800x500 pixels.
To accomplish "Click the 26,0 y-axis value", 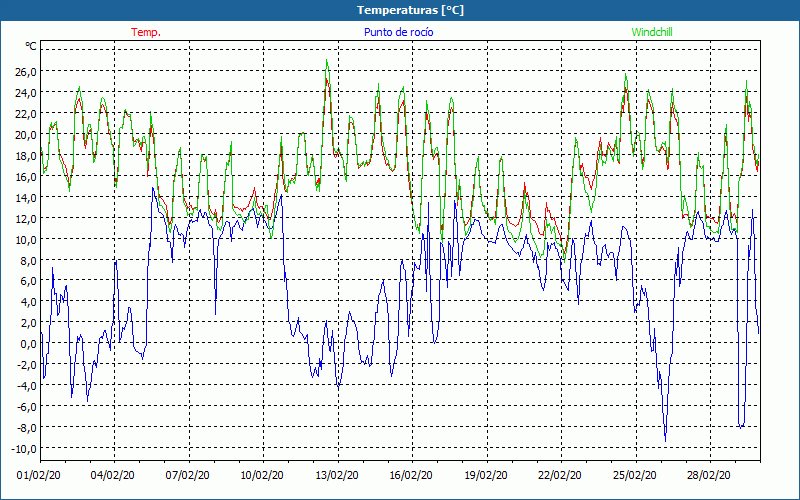I will (26, 71).
